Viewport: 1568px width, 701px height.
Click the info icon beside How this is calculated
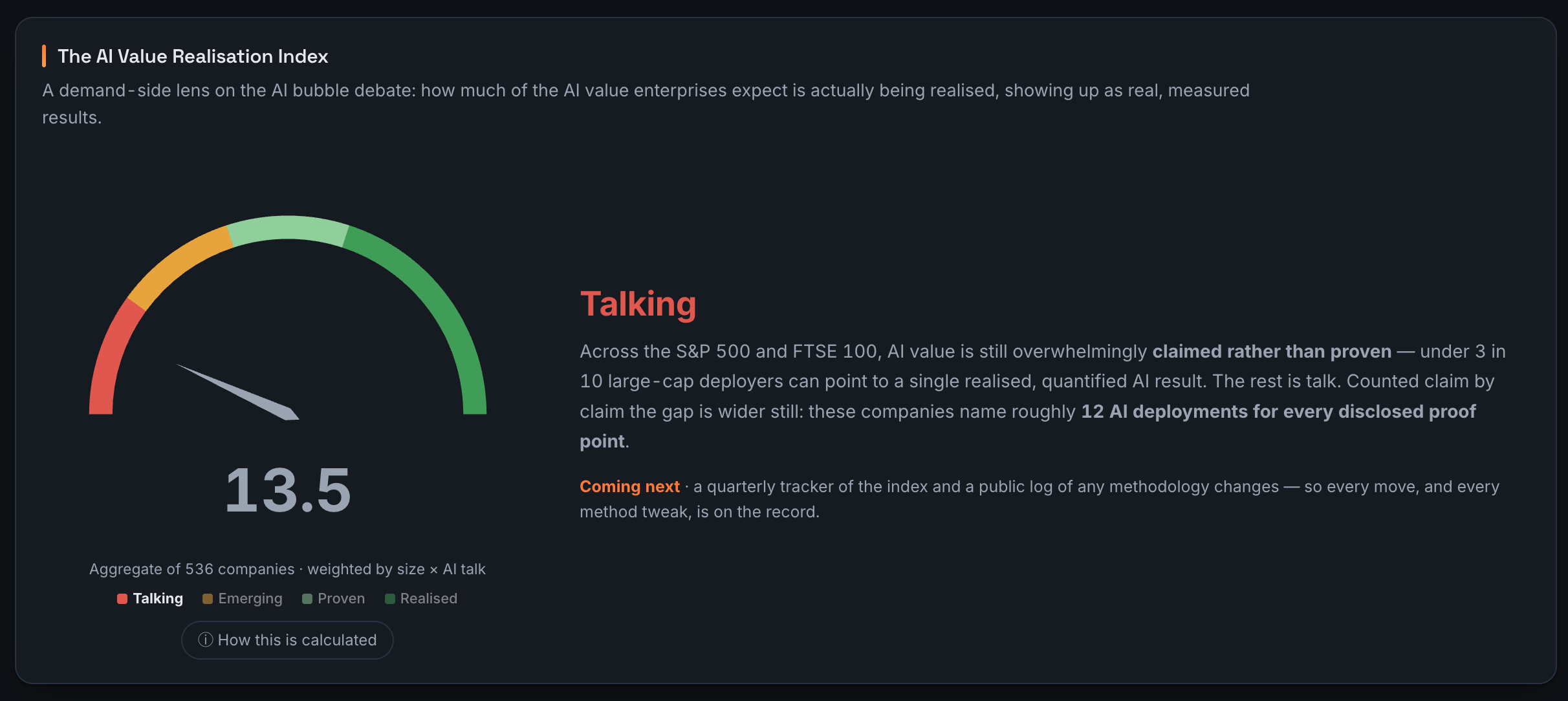click(x=205, y=640)
